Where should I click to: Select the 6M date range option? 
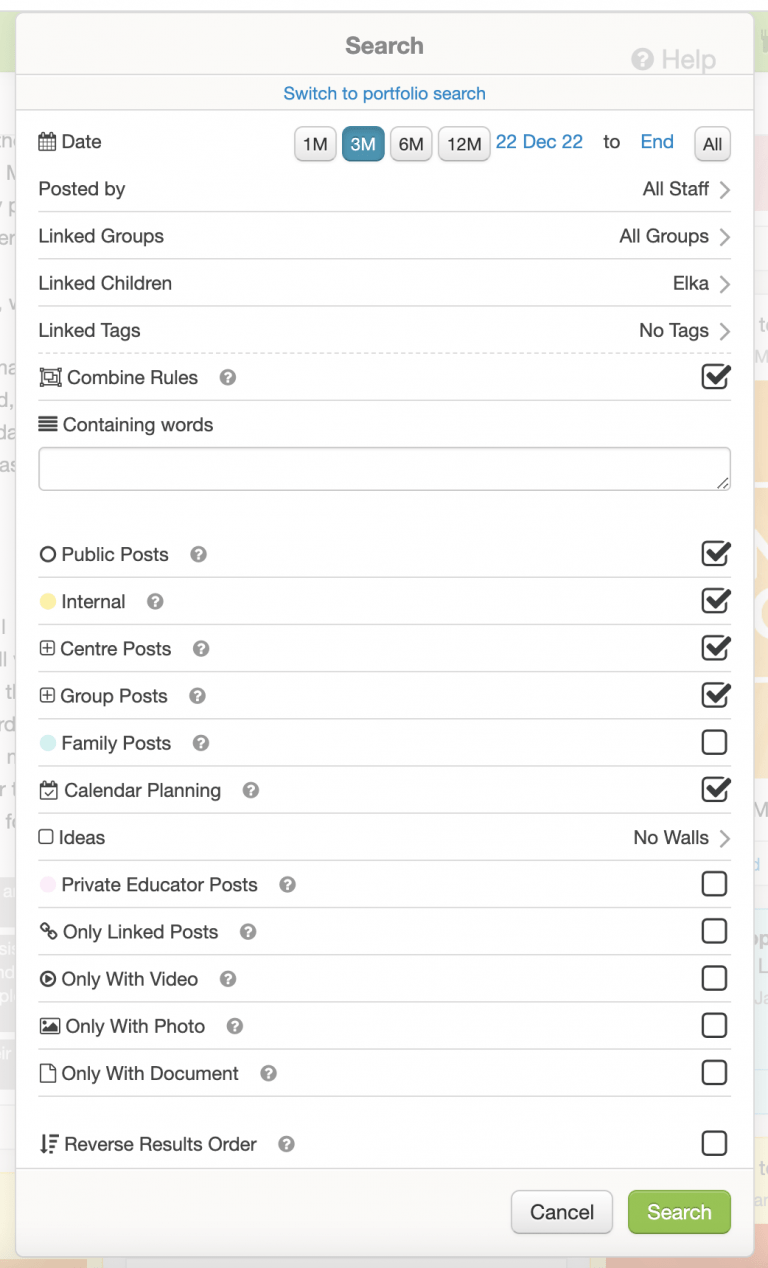[x=411, y=143]
